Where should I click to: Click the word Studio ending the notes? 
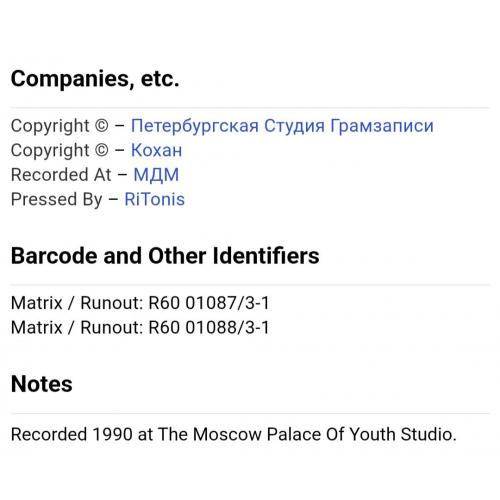428,434
